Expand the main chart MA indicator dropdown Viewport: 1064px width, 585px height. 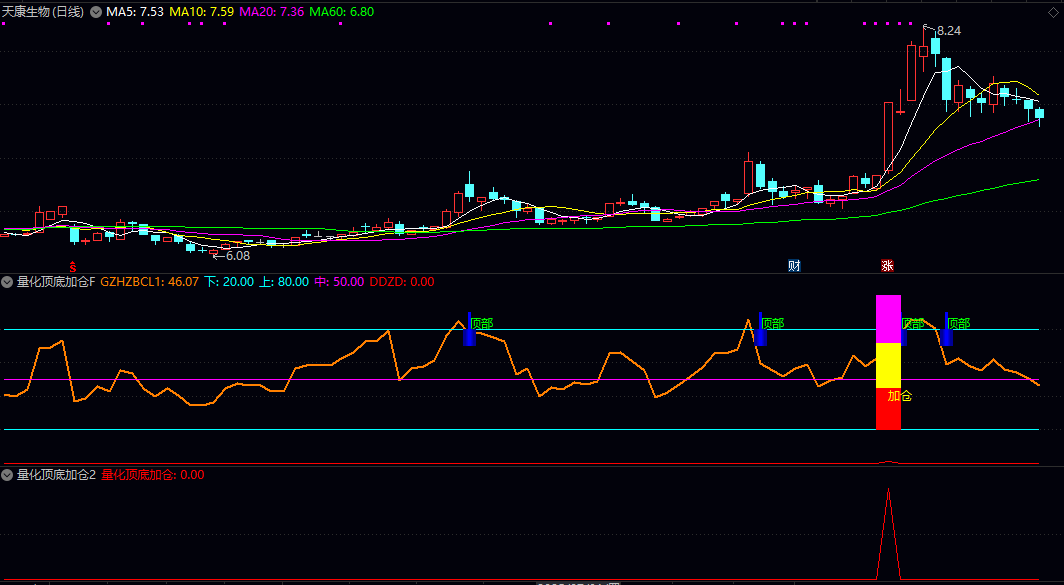[x=96, y=12]
